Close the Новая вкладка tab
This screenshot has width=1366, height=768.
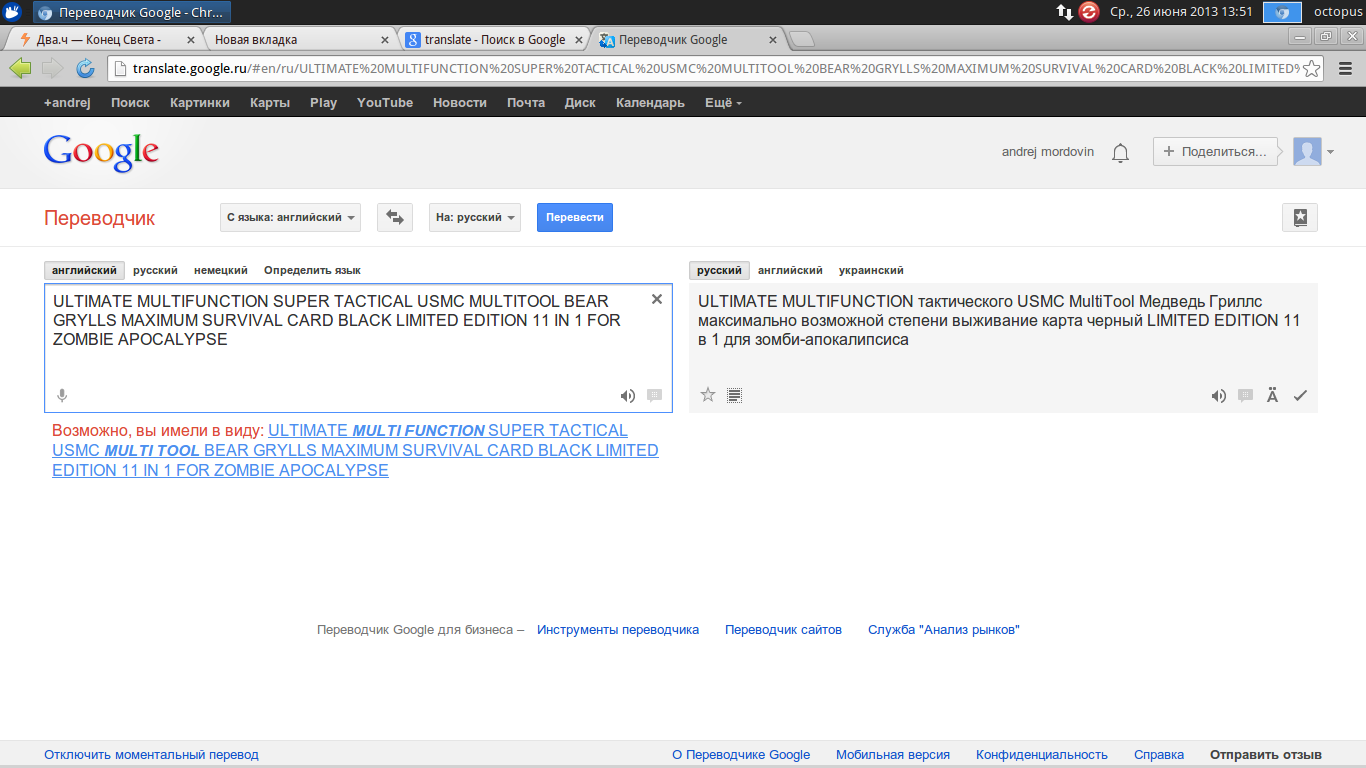385,40
